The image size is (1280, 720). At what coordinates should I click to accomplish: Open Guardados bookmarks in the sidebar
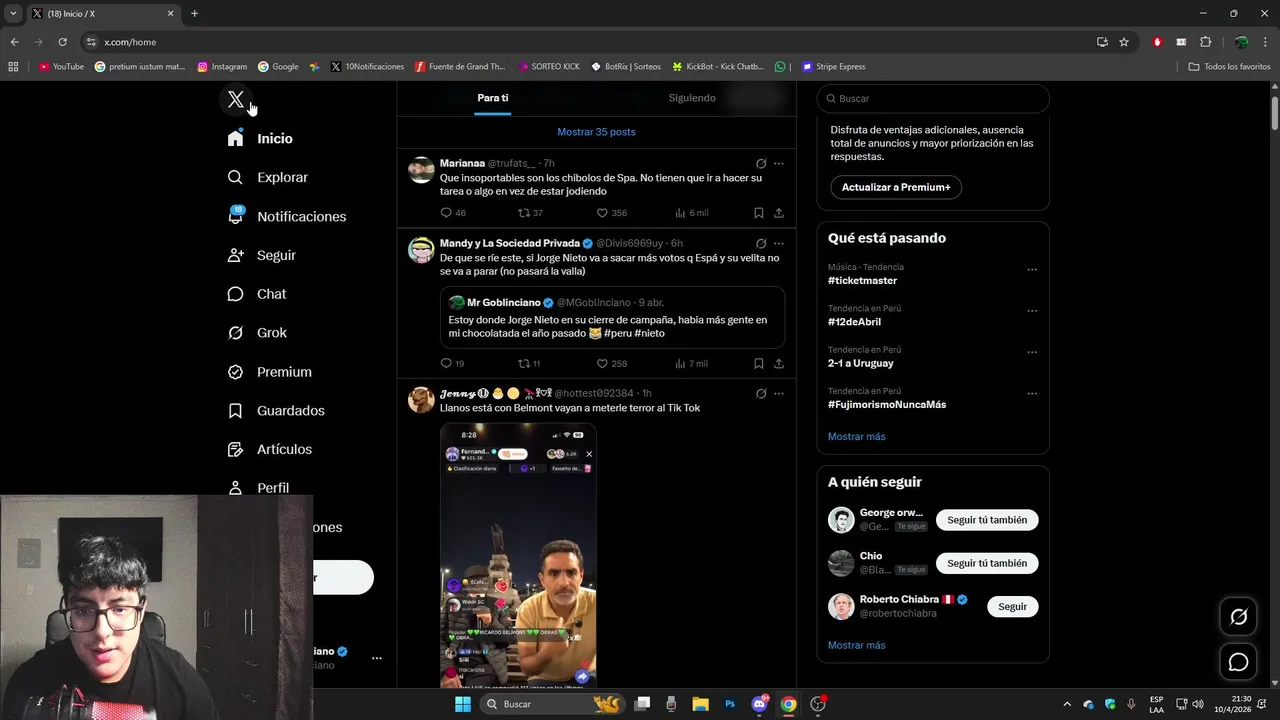pos(275,411)
